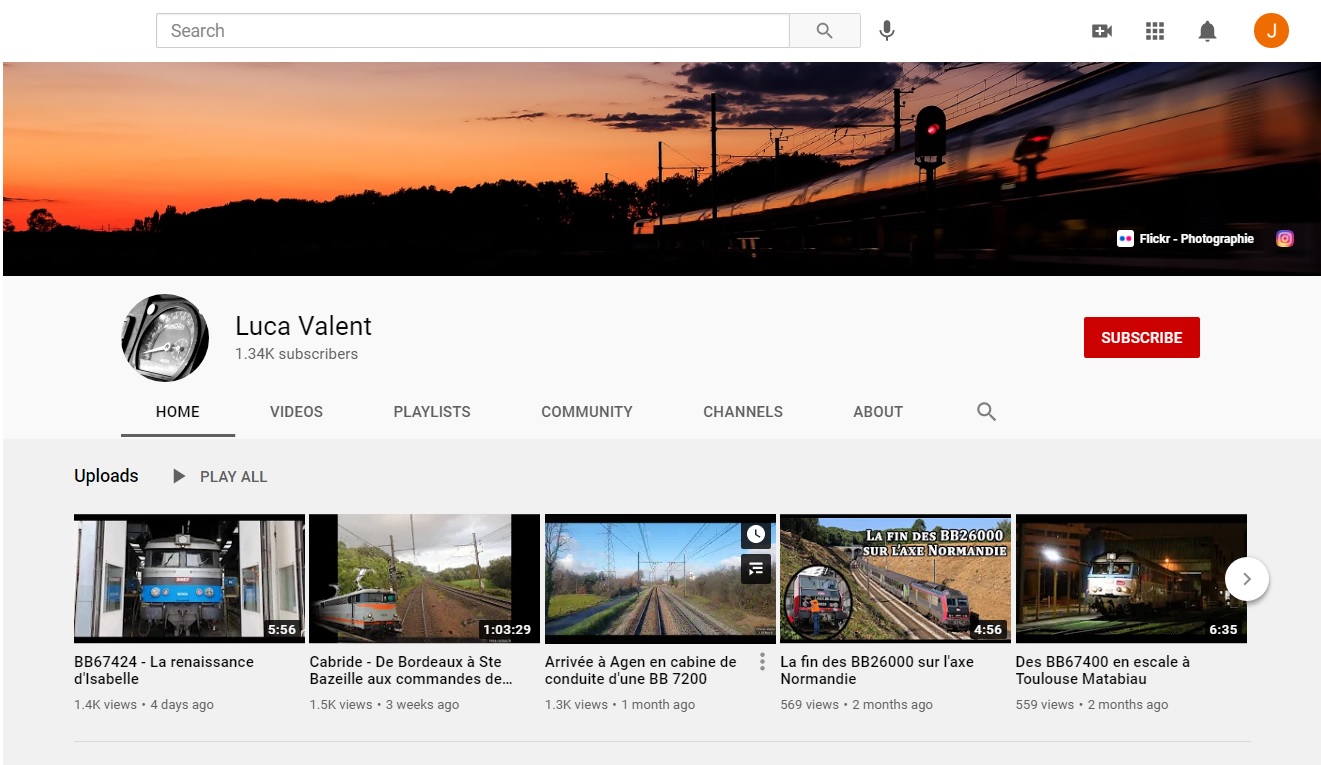The width and height of the screenshot is (1321, 765).
Task: Switch to the Videos tab
Action: tap(296, 412)
